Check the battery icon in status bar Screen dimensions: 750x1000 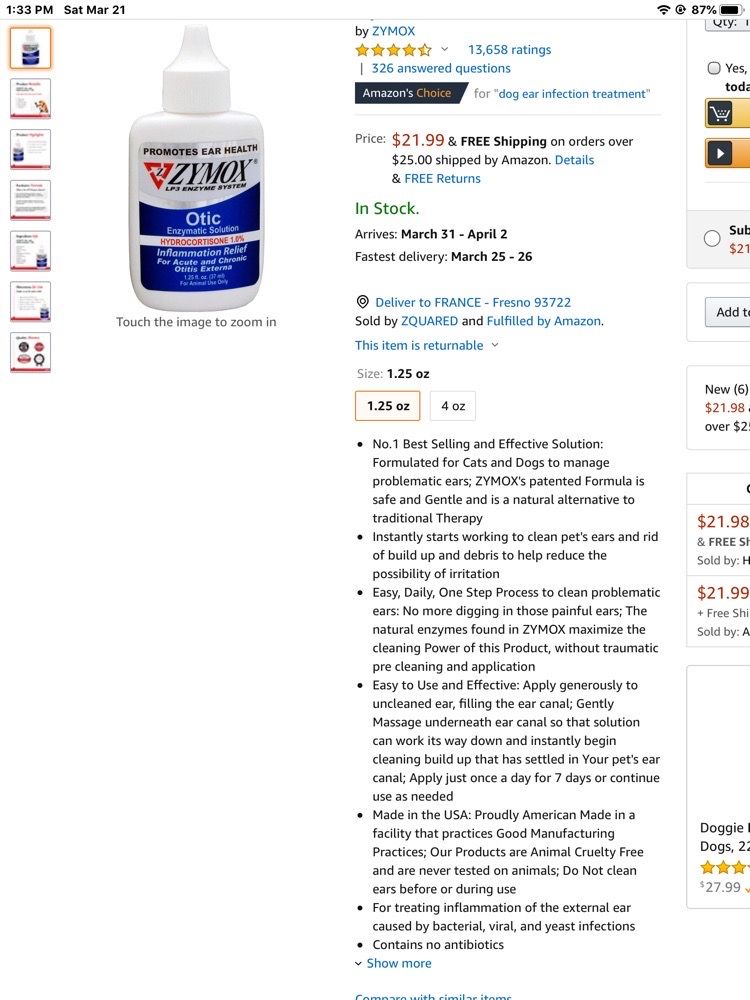tap(730, 10)
